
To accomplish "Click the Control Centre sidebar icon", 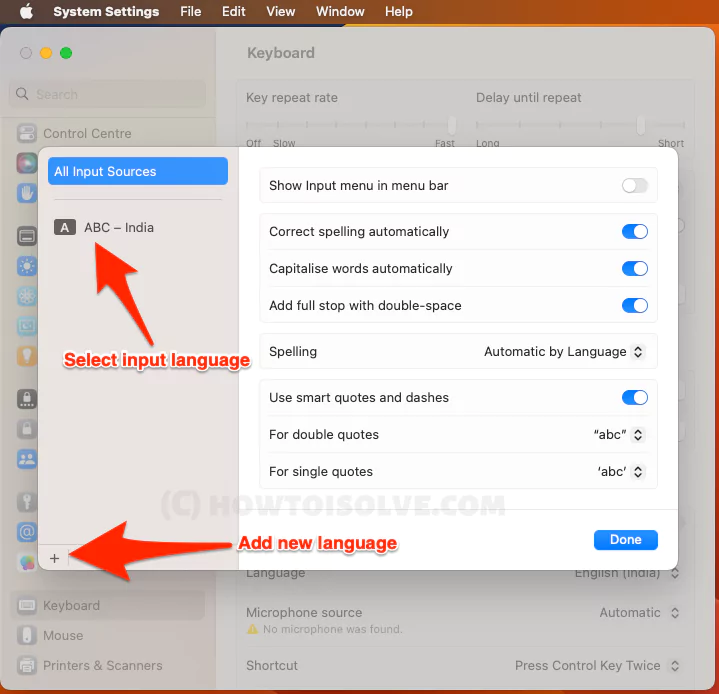I will click(x=27, y=133).
